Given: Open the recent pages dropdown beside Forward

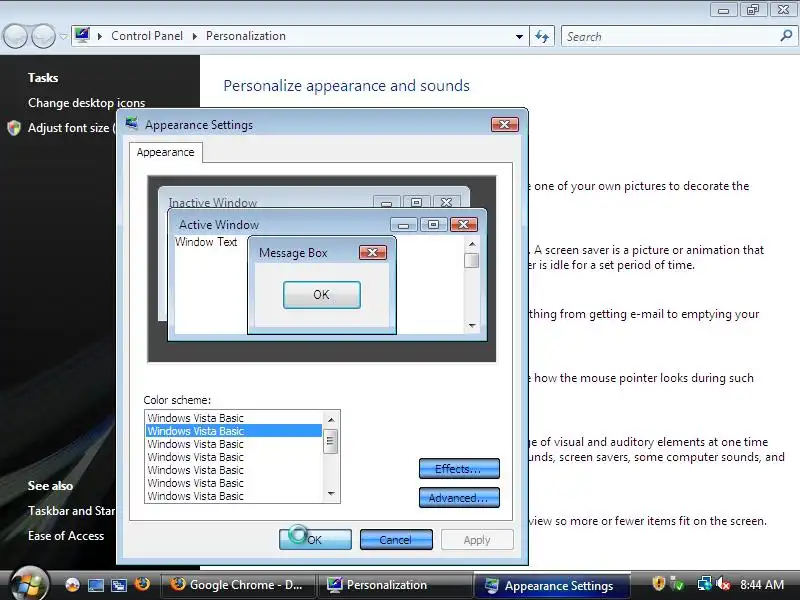Looking at the screenshot, I should pyautogui.click(x=63, y=36).
